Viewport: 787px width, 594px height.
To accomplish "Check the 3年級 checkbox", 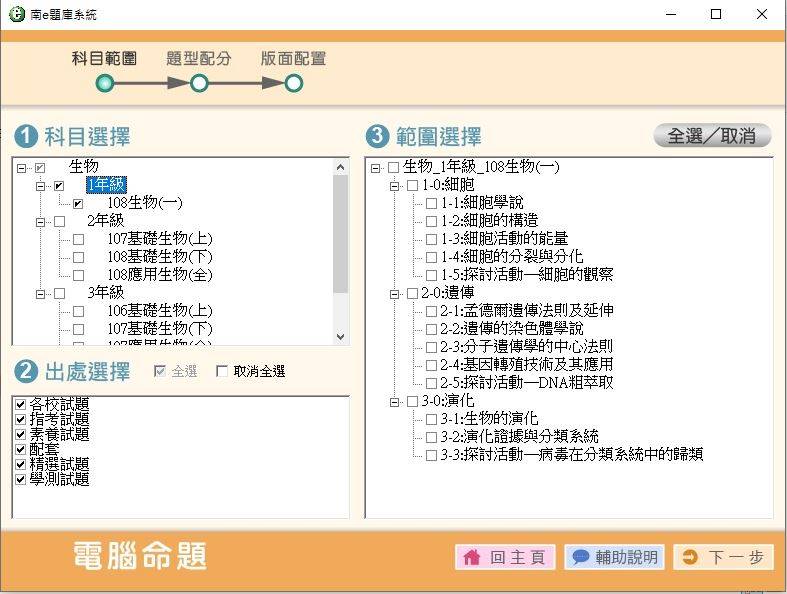I will pyautogui.click(x=59, y=293).
